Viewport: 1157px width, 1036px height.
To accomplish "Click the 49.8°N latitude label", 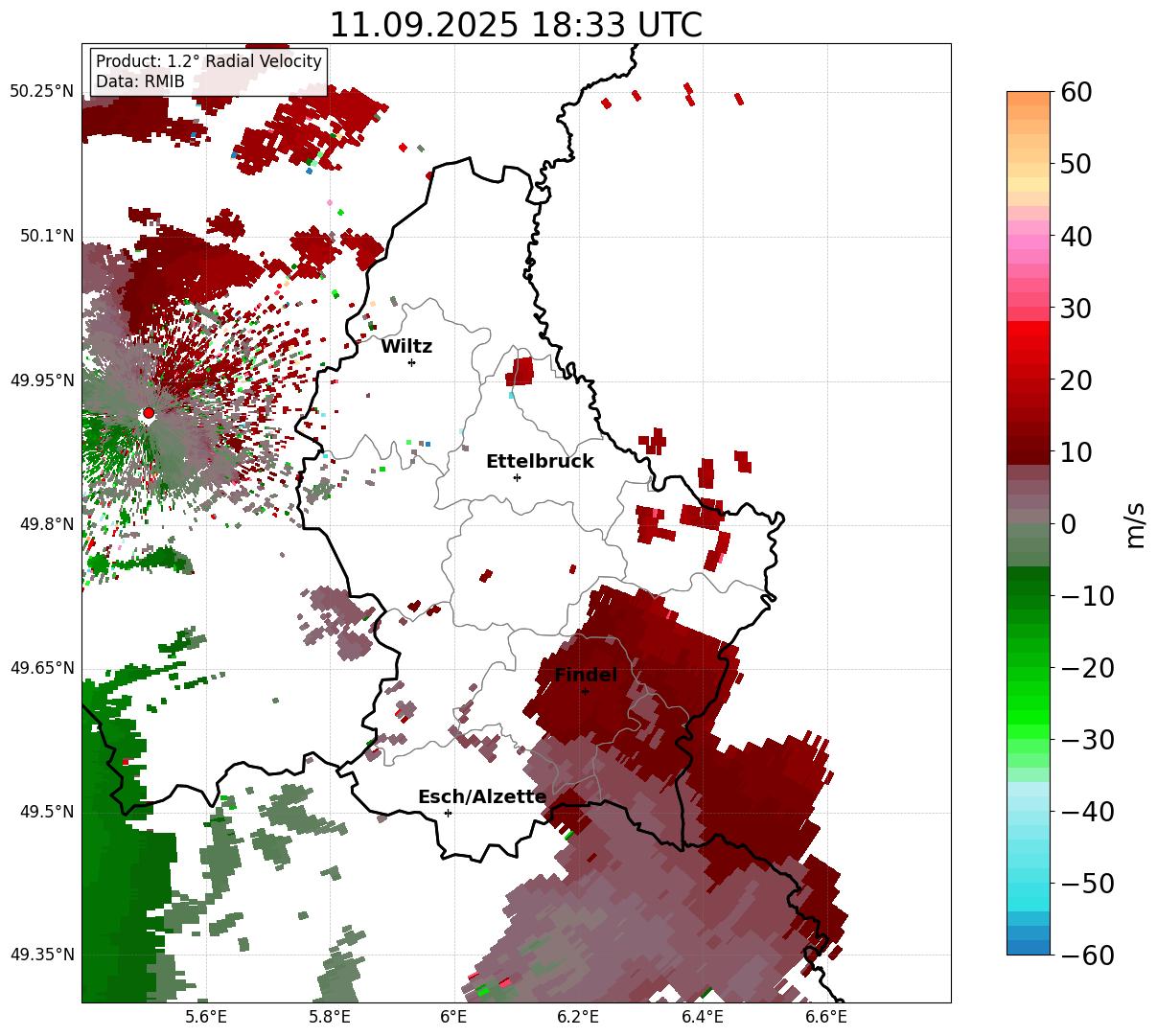I will 46,524.
